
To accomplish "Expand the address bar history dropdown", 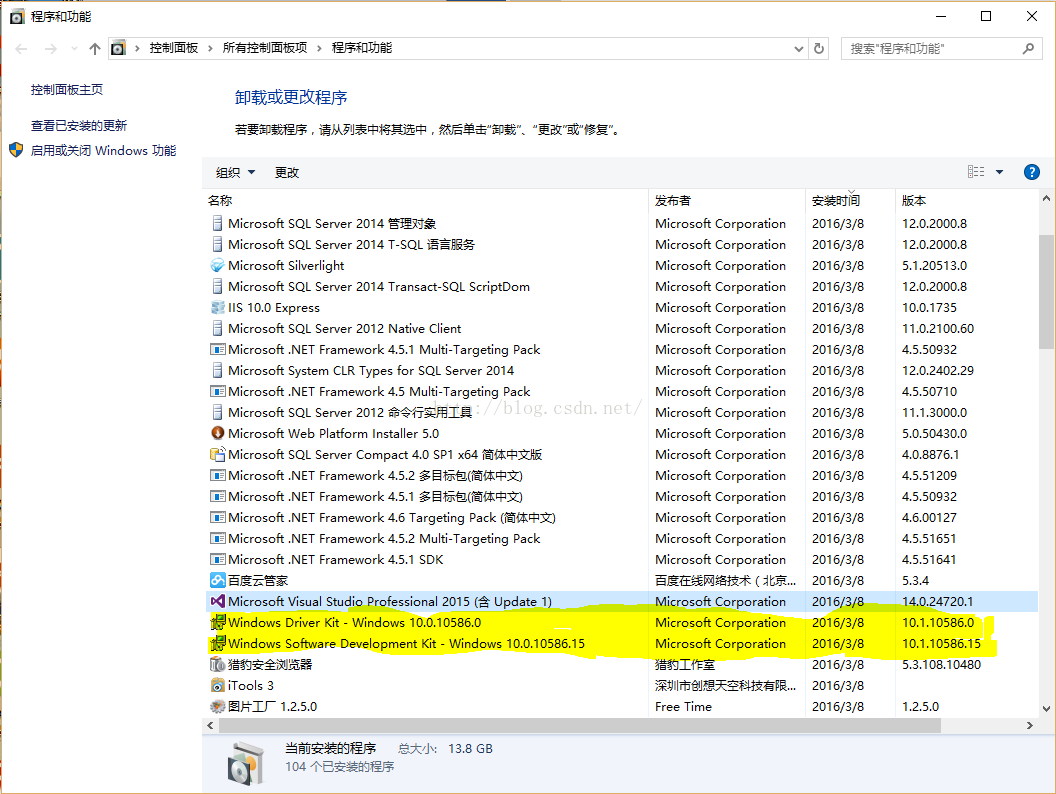I will pyautogui.click(x=799, y=48).
